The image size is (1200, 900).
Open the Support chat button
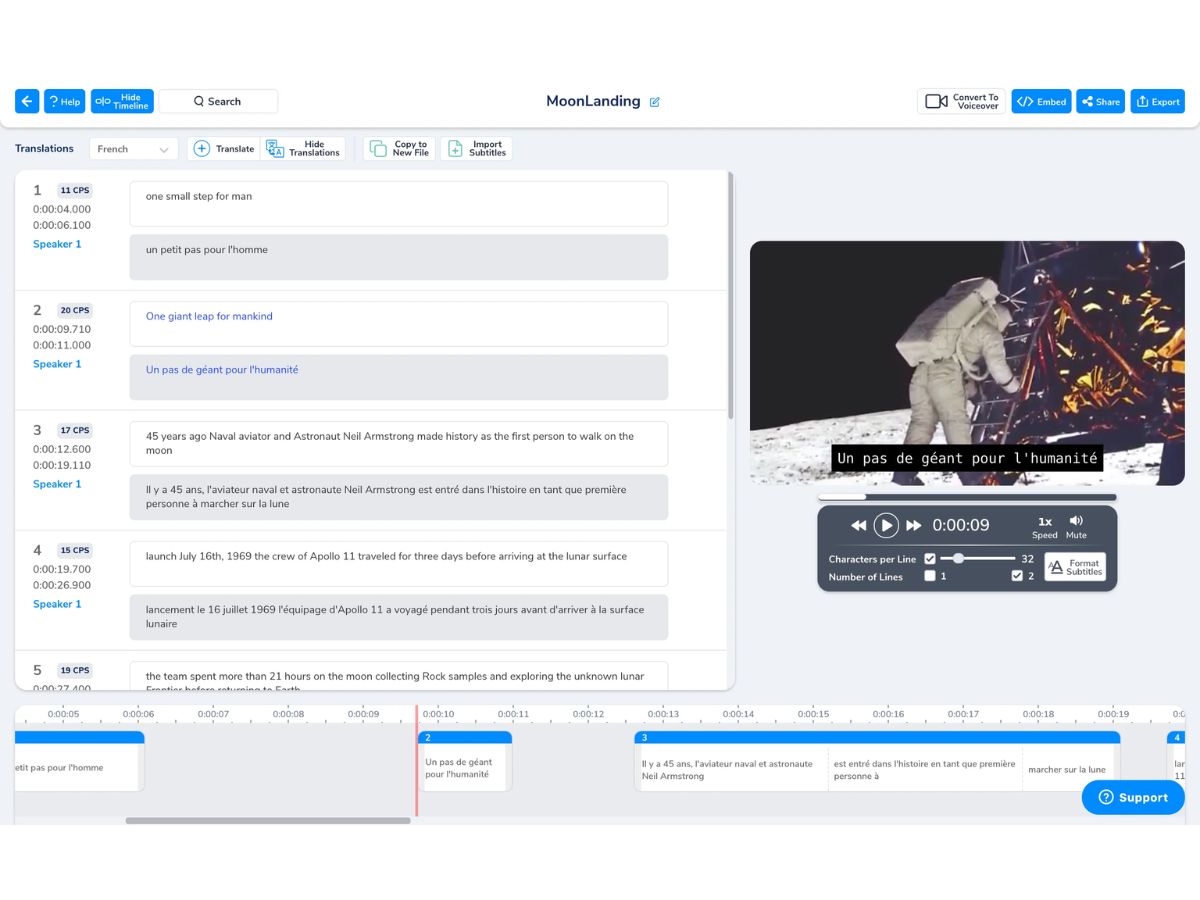pos(1133,797)
